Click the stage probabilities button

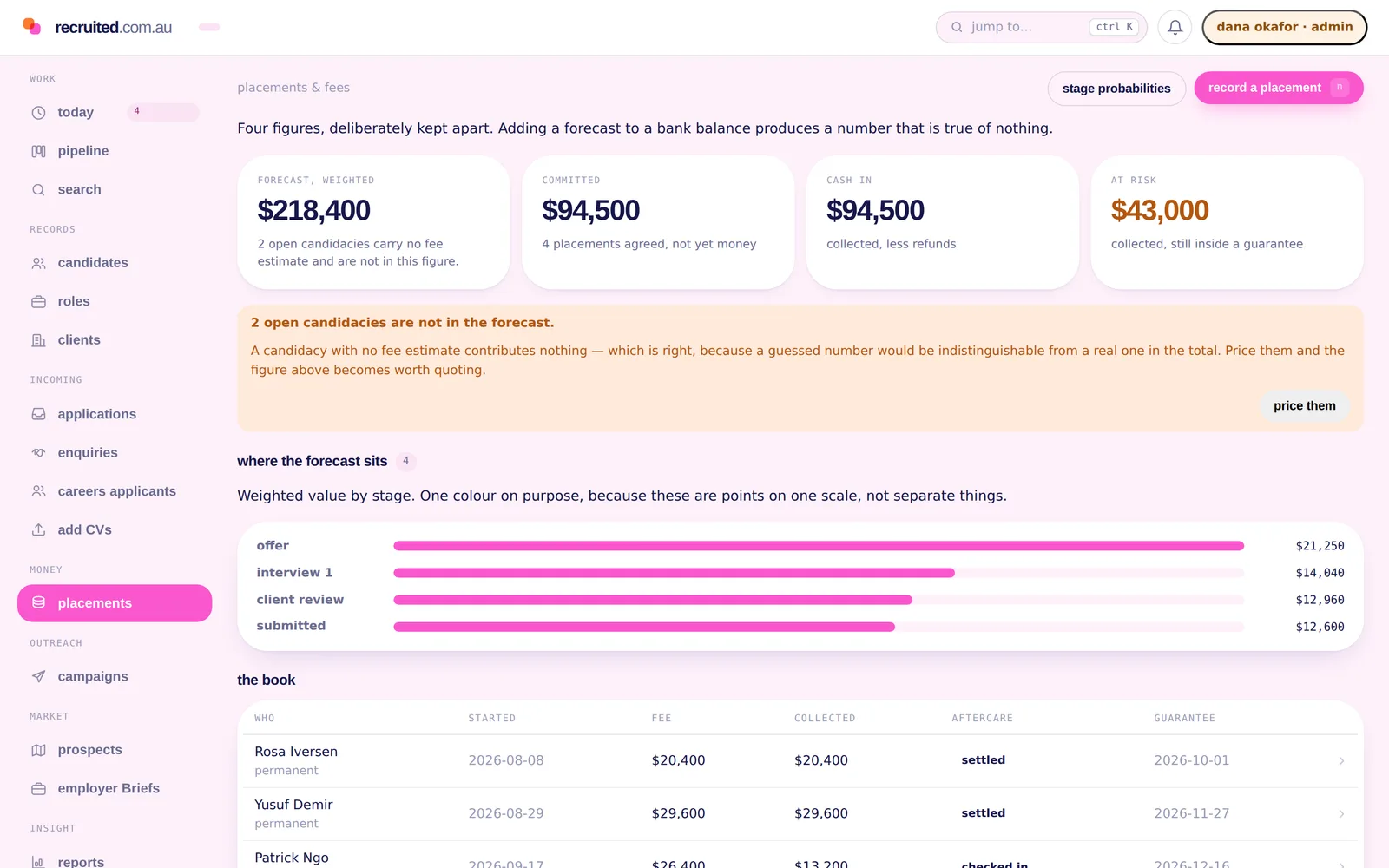(1116, 89)
